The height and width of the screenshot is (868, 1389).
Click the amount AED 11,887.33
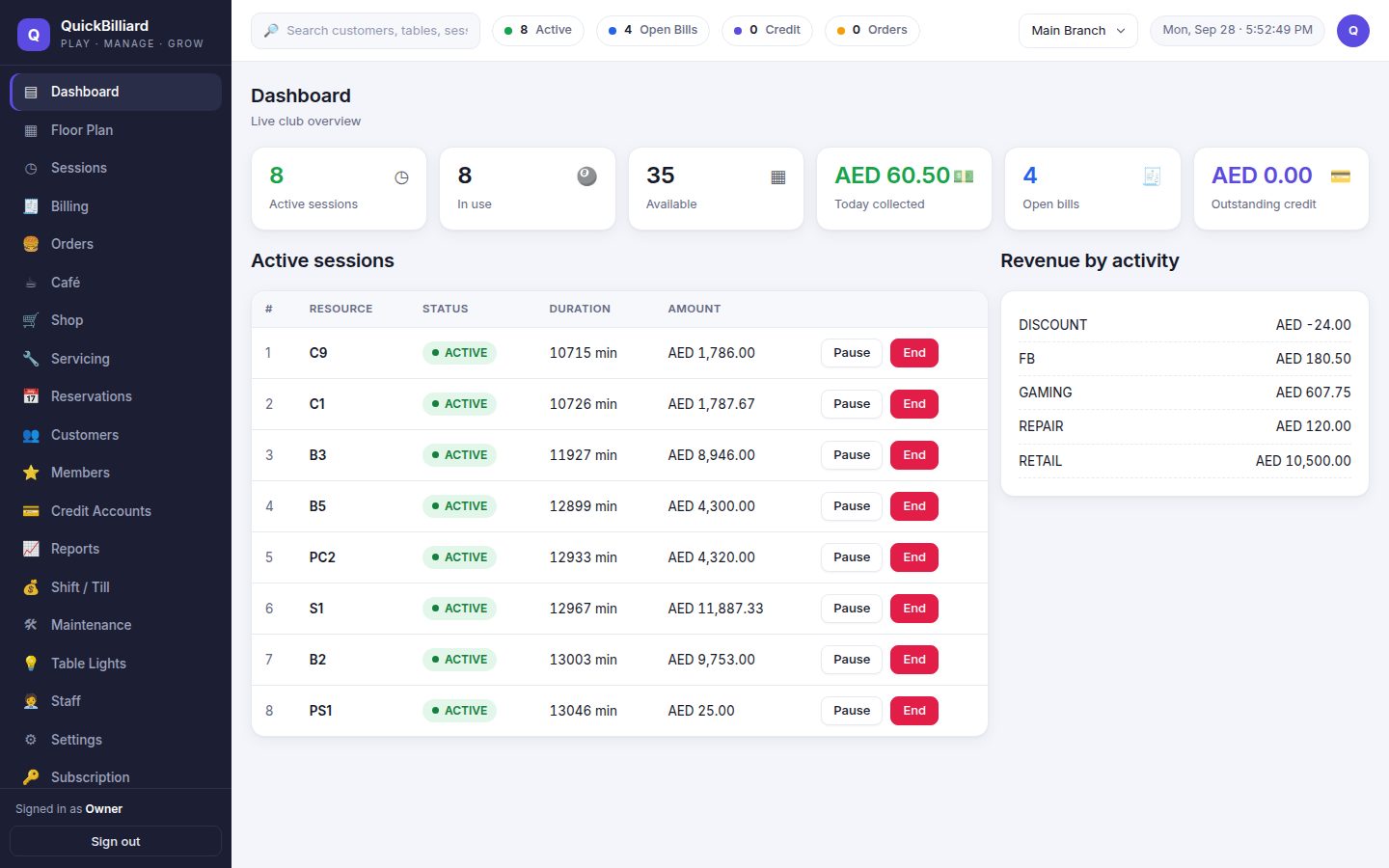(x=716, y=609)
